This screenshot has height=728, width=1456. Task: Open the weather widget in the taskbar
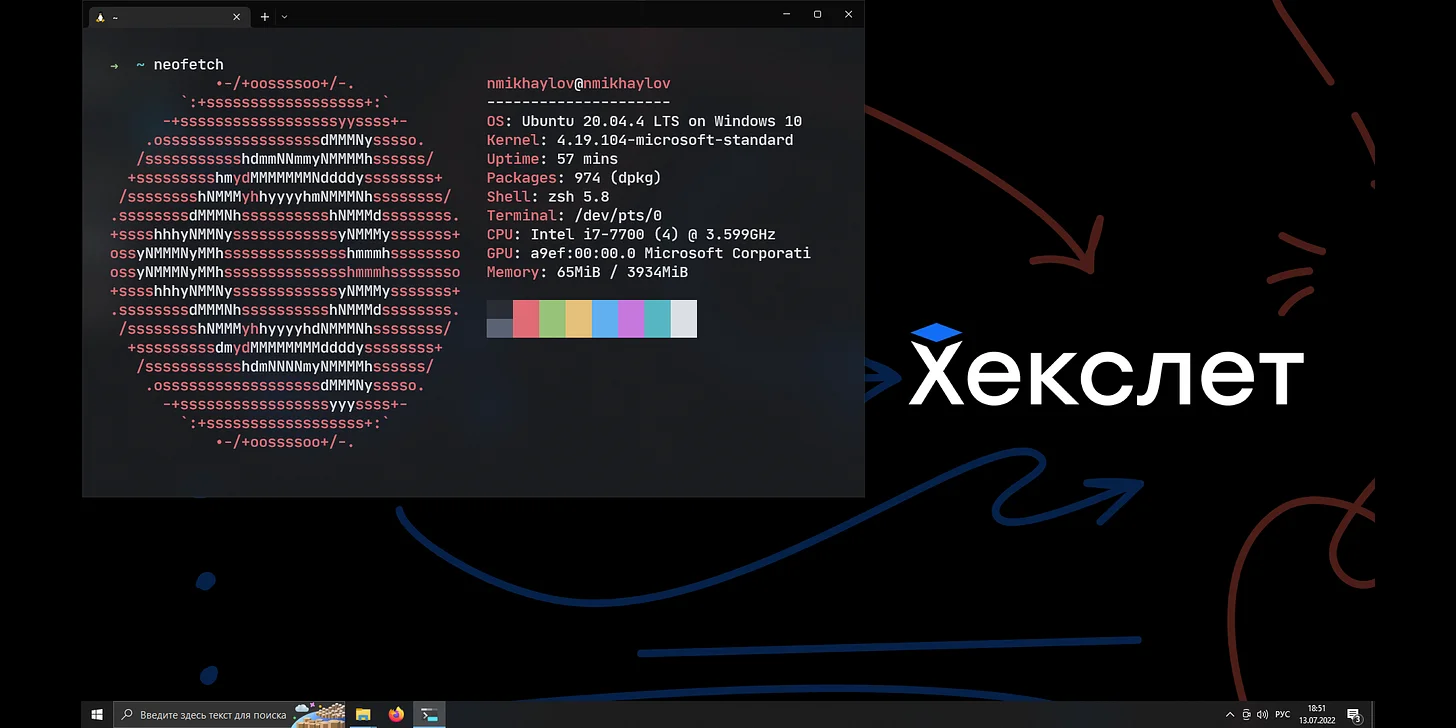pos(318,714)
